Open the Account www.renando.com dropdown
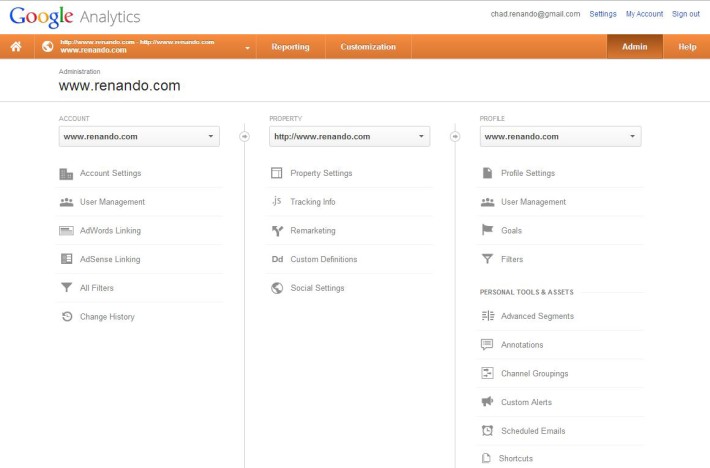Viewport: 710px width, 468px height. pos(139,136)
